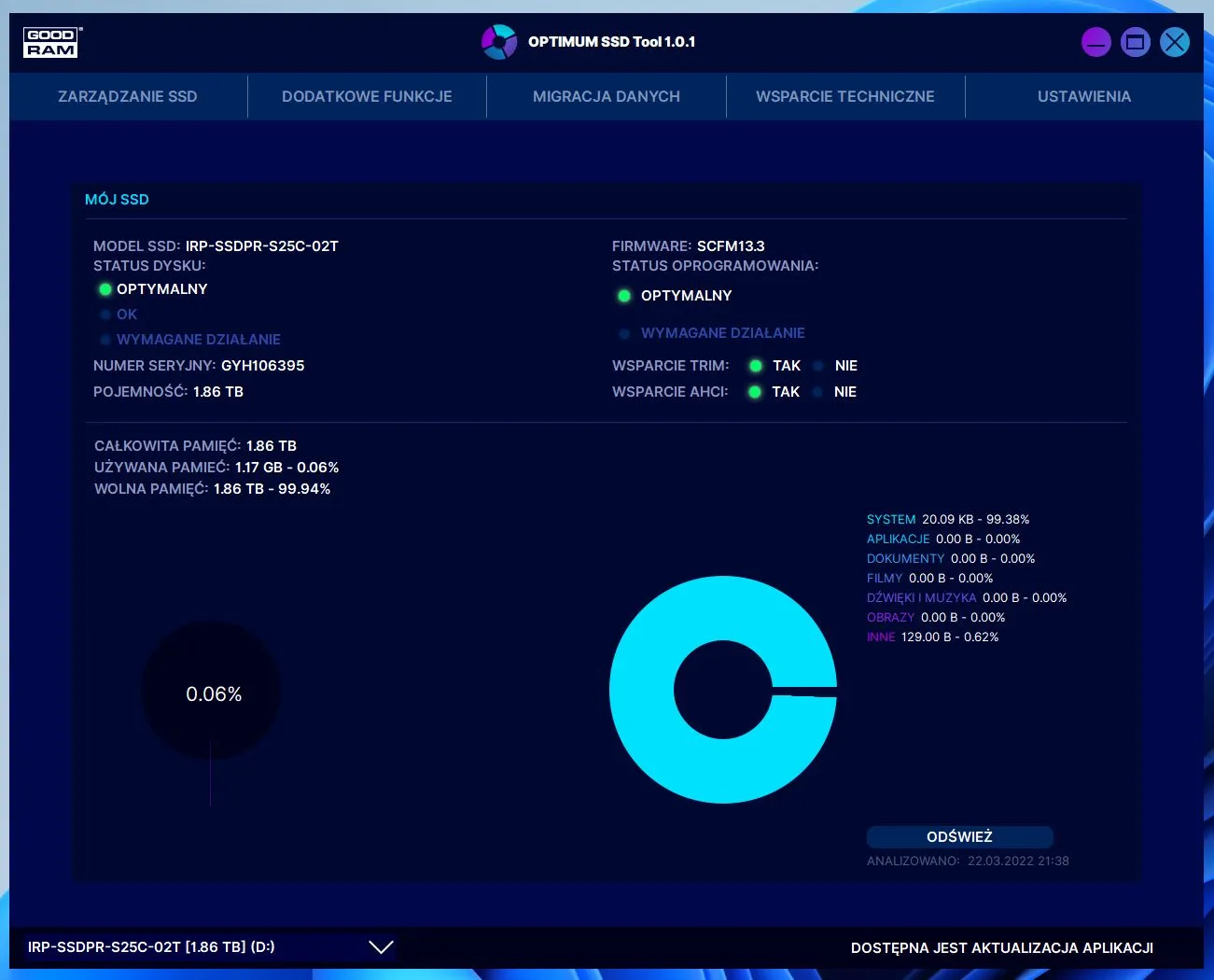Viewport: 1214px width, 980px height.
Task: Click the Optimum SSD Tool app logo
Action: (x=499, y=42)
